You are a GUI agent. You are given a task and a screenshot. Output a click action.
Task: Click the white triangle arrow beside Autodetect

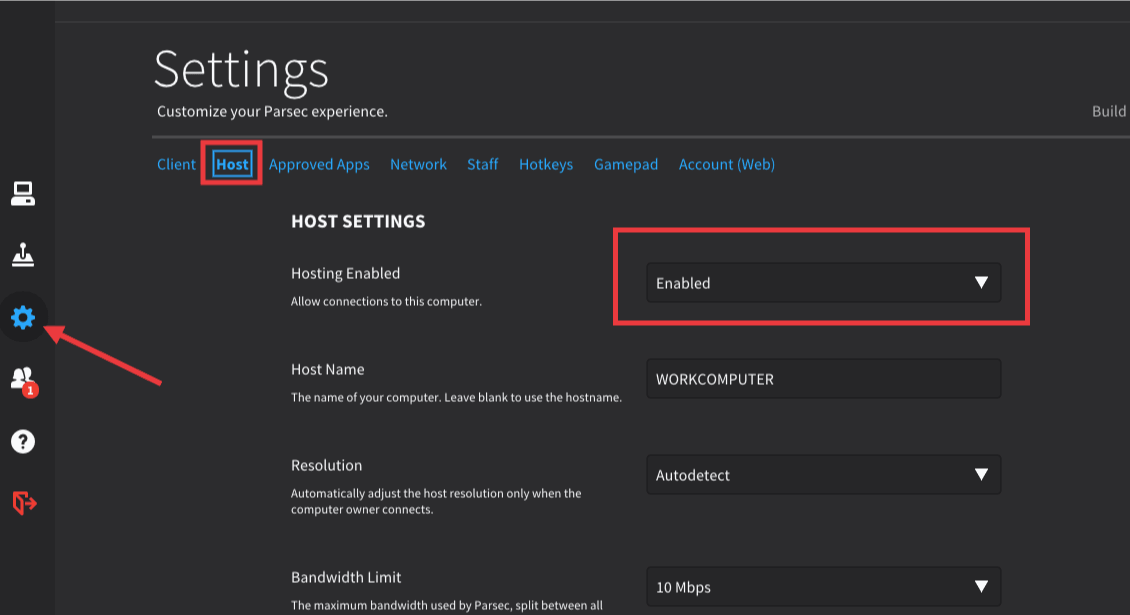click(981, 475)
